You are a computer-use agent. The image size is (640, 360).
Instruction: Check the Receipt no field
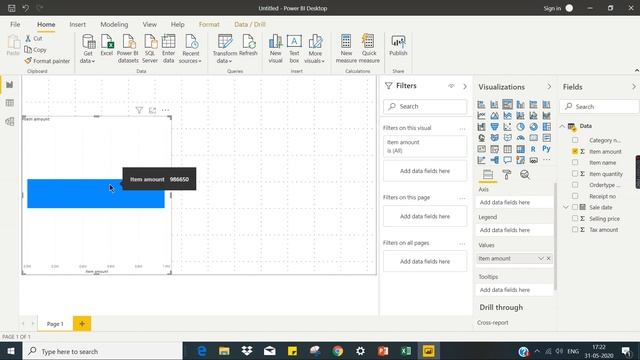[575, 196]
